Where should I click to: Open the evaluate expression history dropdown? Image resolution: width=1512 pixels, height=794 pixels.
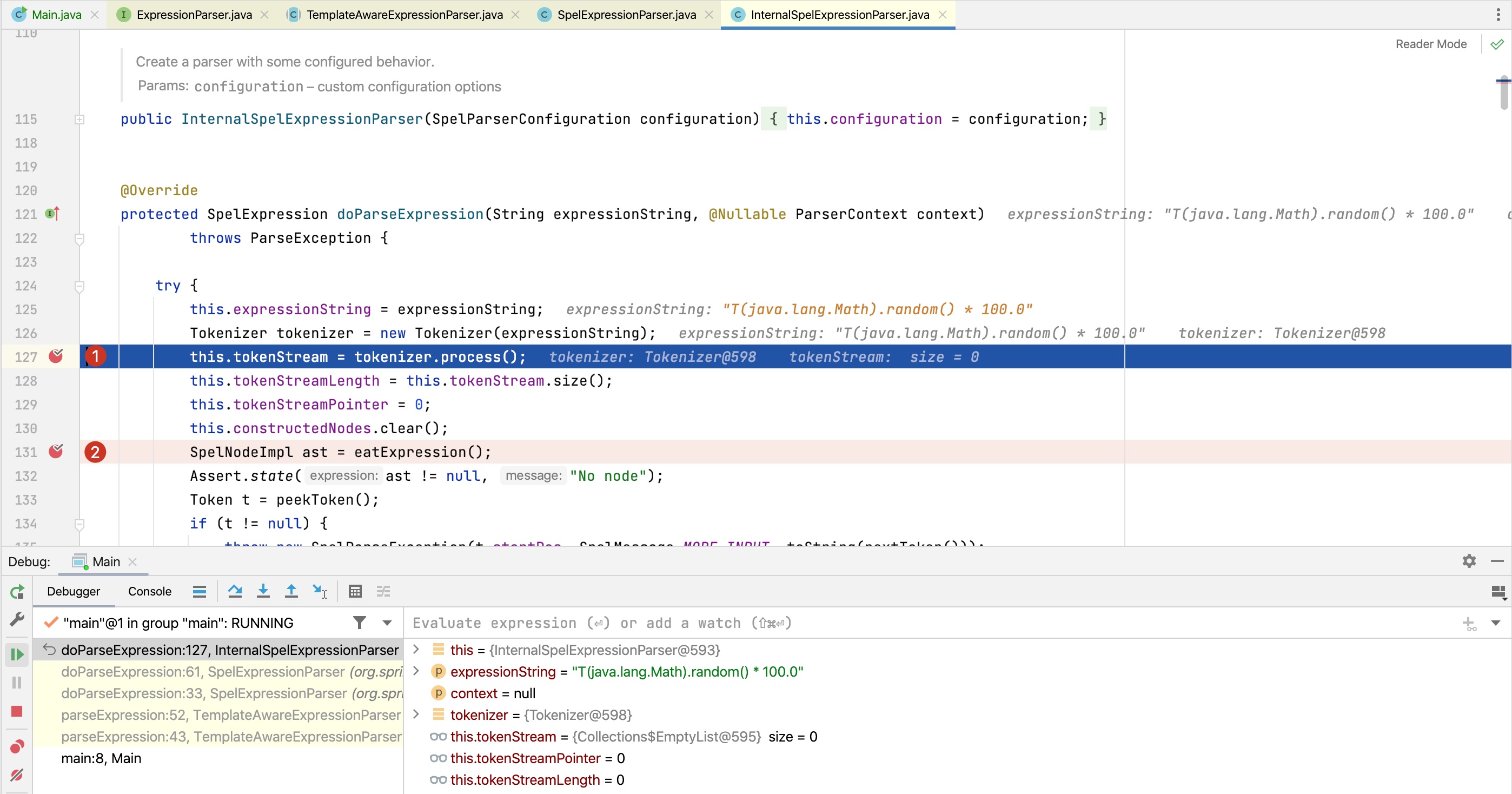(x=1496, y=623)
